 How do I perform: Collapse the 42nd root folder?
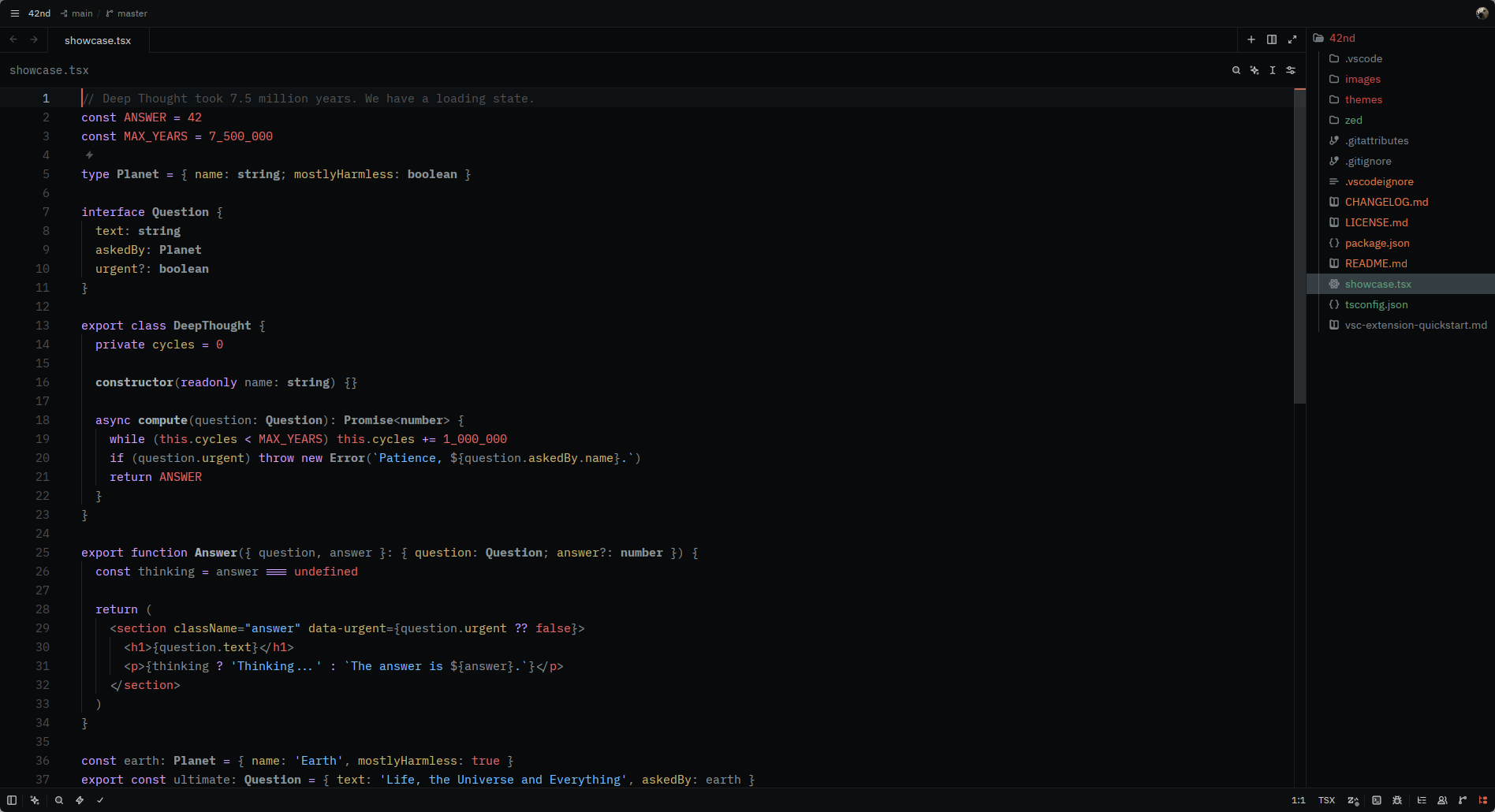click(x=1400, y=38)
